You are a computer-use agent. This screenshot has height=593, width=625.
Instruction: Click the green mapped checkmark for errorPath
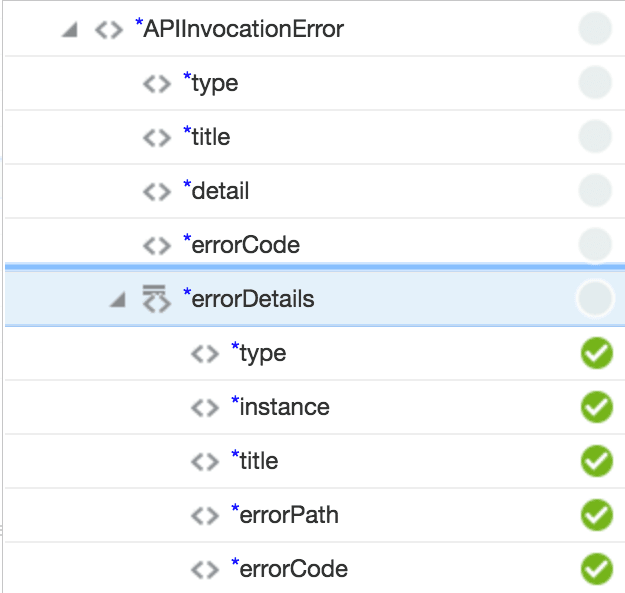(596, 515)
